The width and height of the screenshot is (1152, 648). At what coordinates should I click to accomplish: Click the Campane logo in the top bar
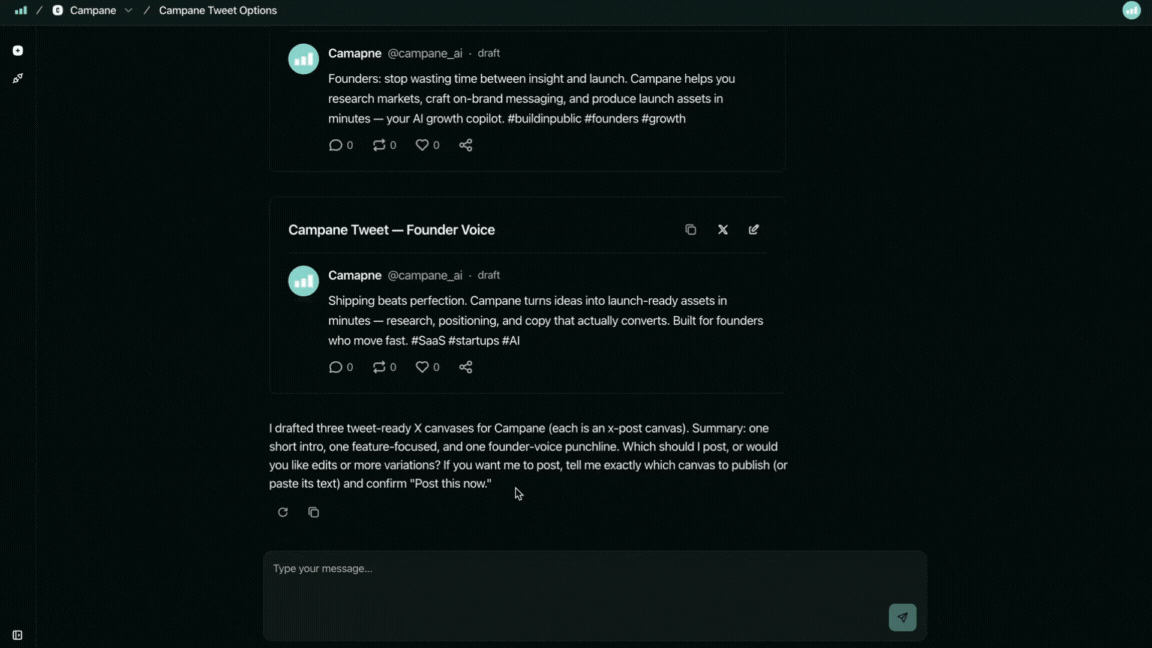(21, 11)
